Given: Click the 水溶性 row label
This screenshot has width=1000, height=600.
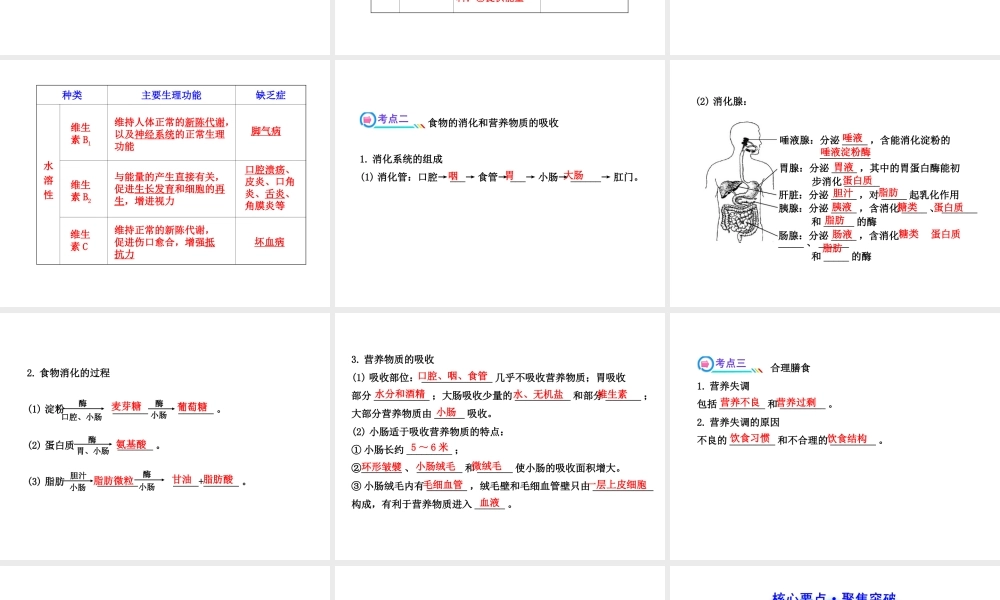Looking at the screenshot, I should [x=48, y=180].
